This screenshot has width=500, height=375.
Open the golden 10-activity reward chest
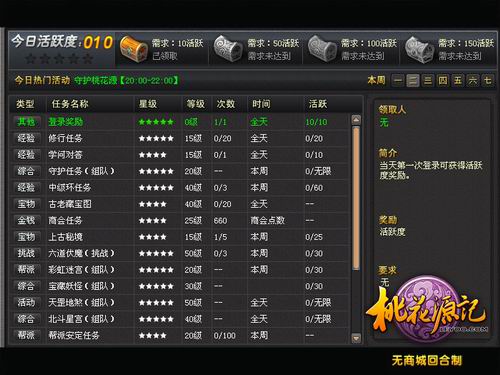click(133, 49)
